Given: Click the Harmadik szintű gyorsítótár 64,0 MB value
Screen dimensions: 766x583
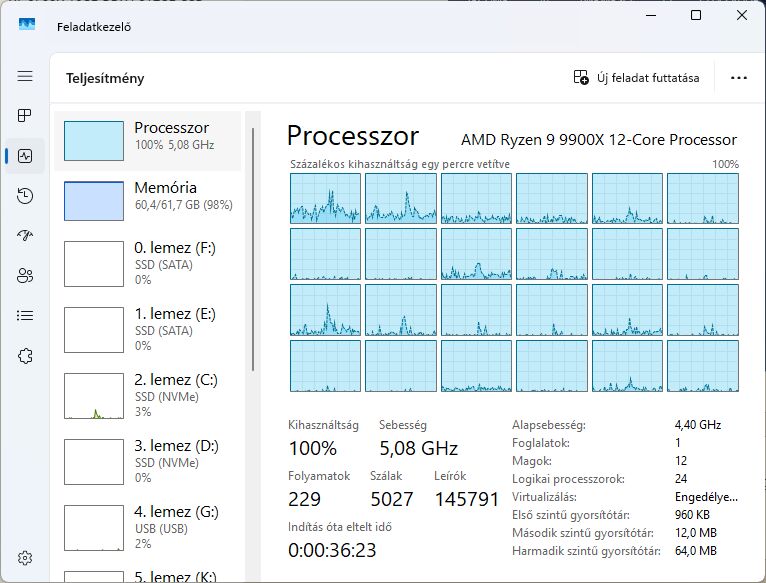Looking at the screenshot, I should click(x=696, y=551).
